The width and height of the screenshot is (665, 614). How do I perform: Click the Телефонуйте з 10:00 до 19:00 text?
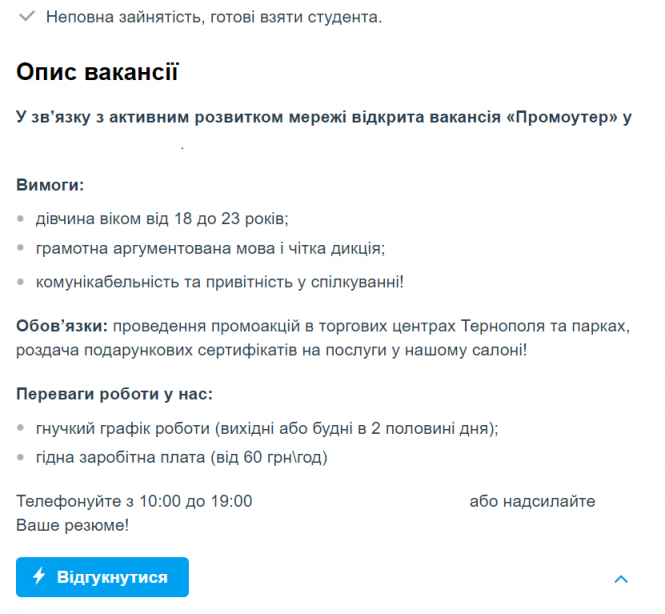(x=134, y=501)
